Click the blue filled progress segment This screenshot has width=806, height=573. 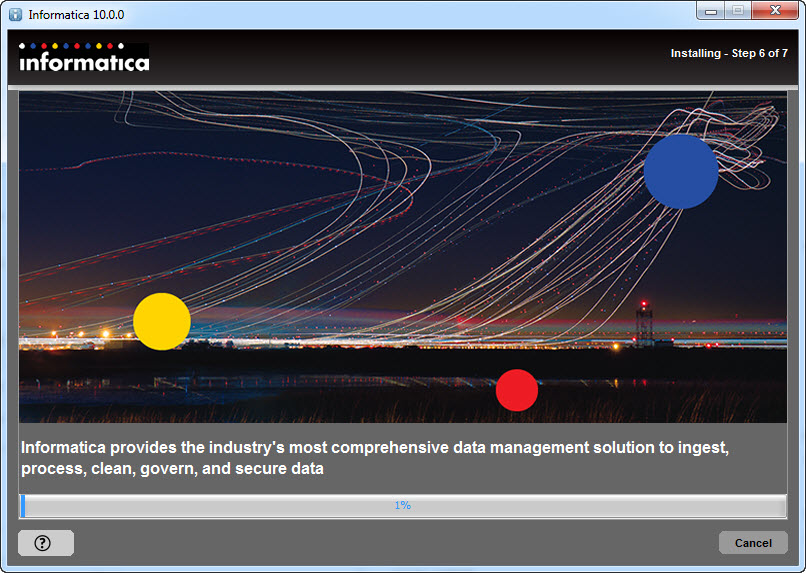point(23,506)
